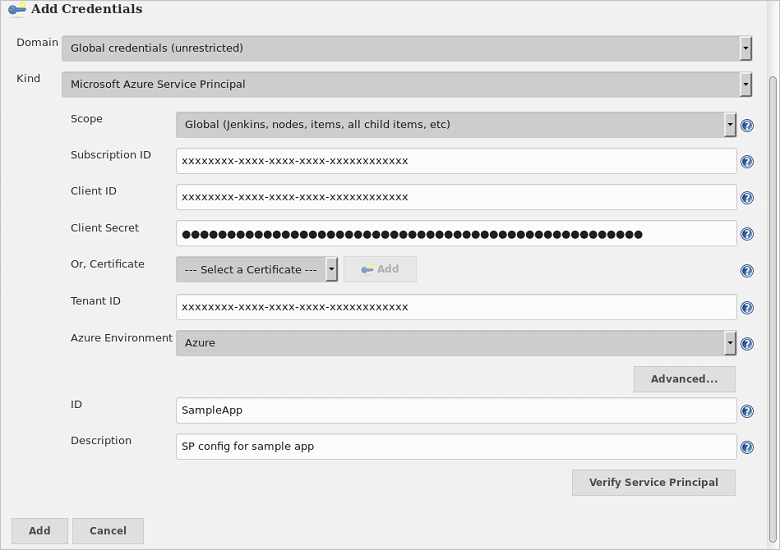The width and height of the screenshot is (780, 550).
Task: Expand the Azure Environment dropdown
Action: (x=456, y=343)
